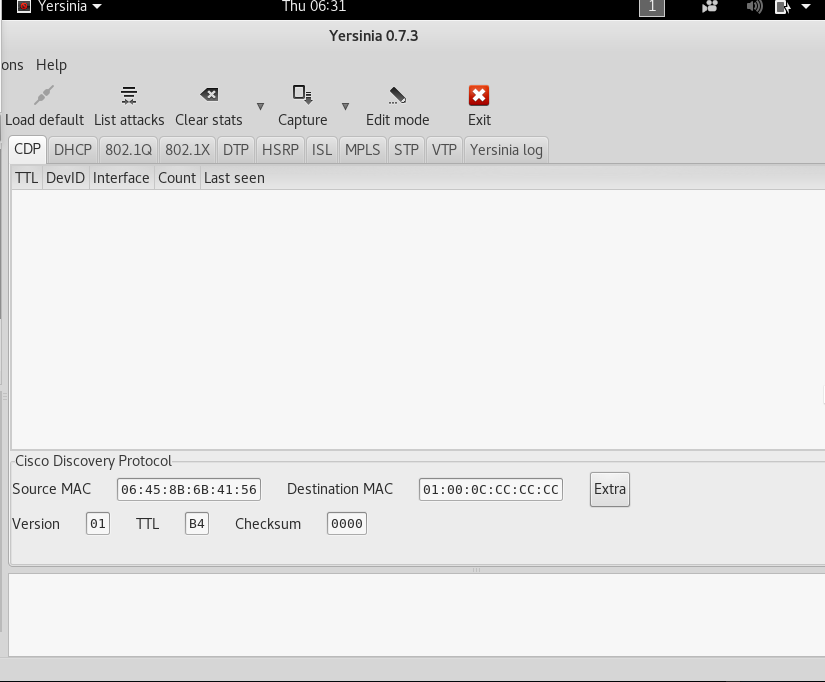825x682 pixels.
Task: Switch to the DTP tab
Action: tap(236, 150)
